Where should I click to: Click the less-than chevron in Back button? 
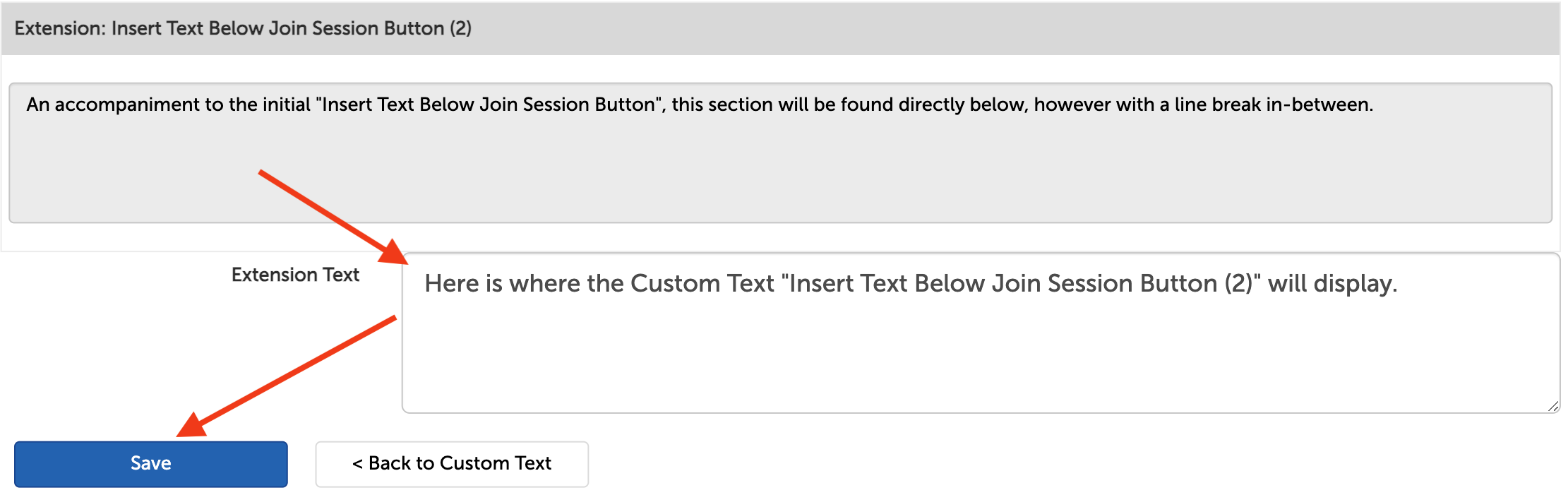click(357, 464)
